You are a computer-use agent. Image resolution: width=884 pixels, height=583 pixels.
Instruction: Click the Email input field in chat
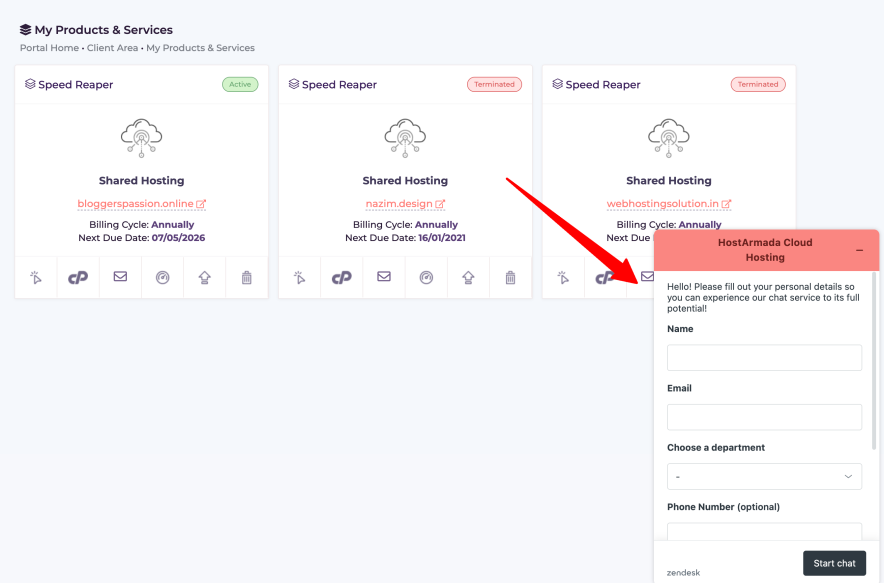(764, 417)
